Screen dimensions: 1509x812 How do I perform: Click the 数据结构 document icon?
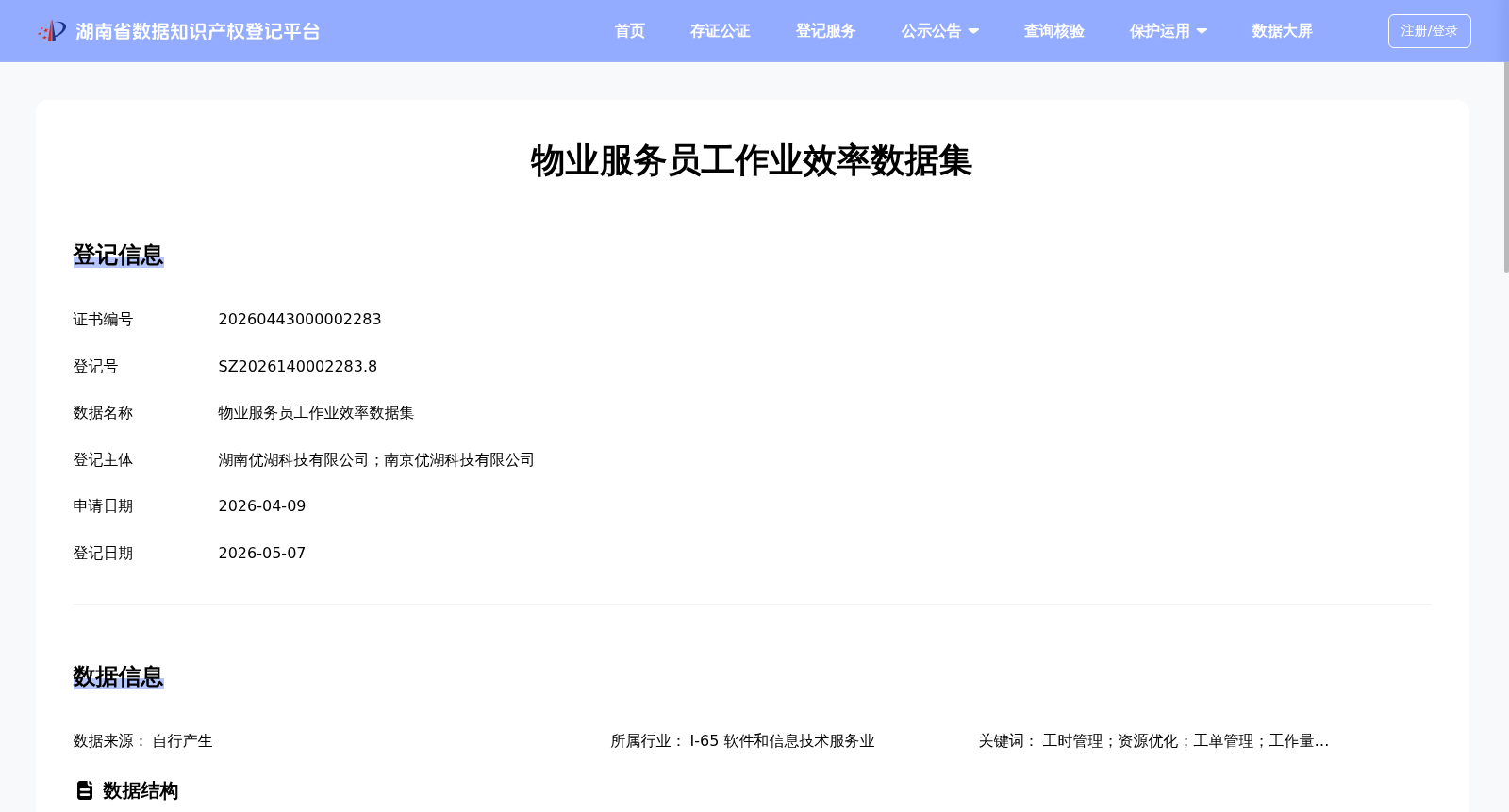tap(85, 790)
